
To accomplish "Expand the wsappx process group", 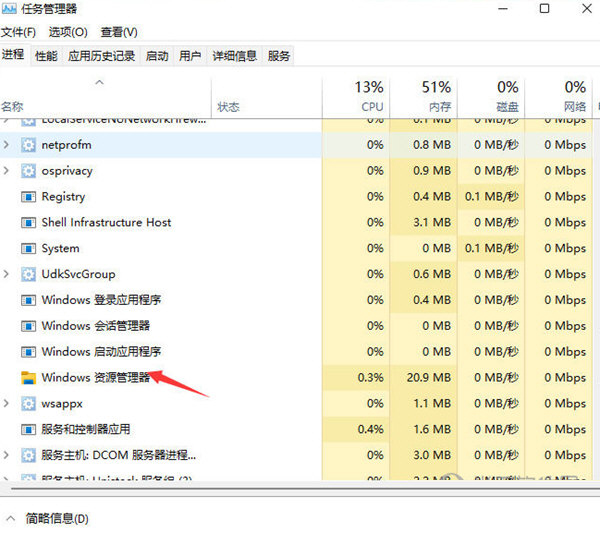I will click(8, 404).
